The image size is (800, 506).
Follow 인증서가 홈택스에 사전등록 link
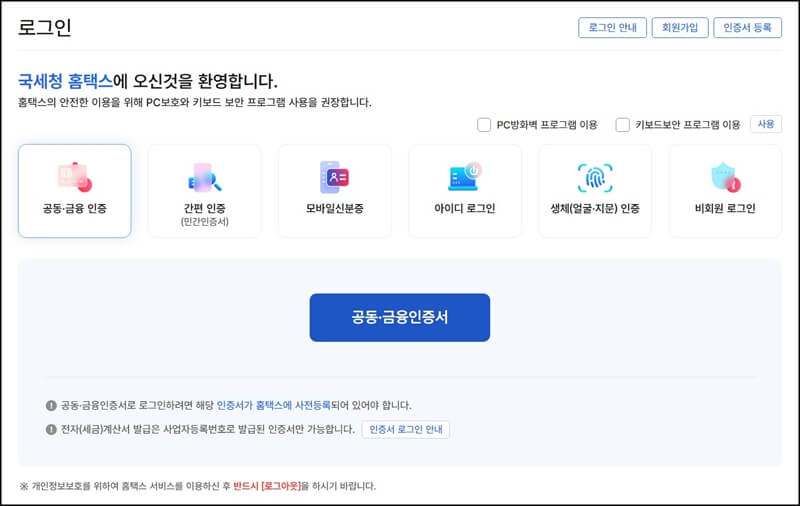coord(274,406)
